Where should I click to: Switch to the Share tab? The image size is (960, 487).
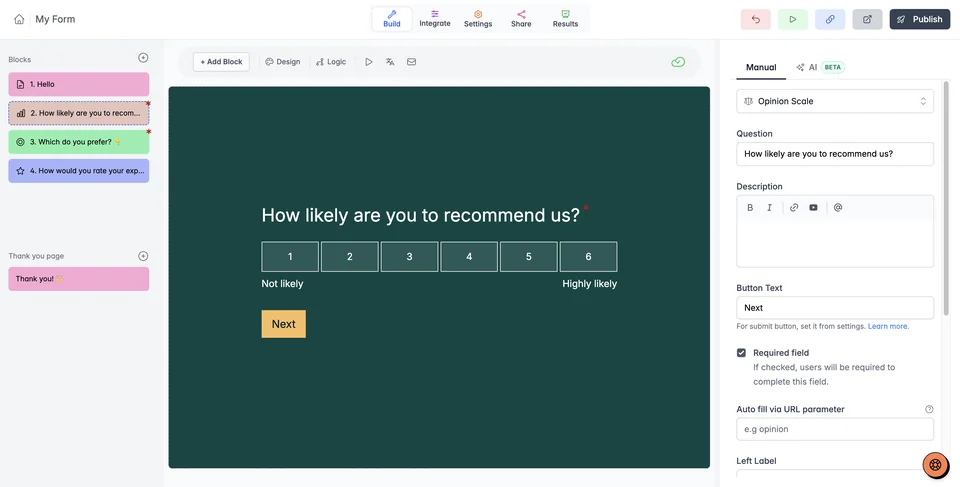click(521, 19)
